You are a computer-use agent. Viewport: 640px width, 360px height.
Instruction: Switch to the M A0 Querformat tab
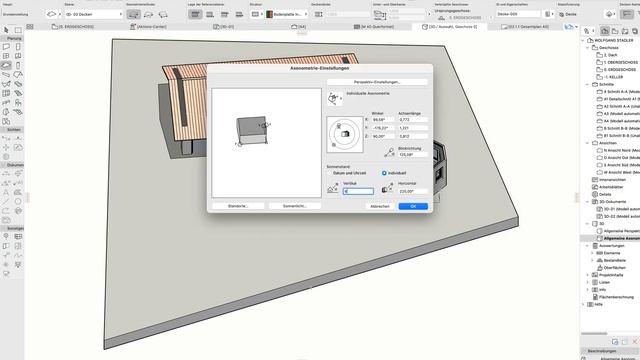[374, 27]
